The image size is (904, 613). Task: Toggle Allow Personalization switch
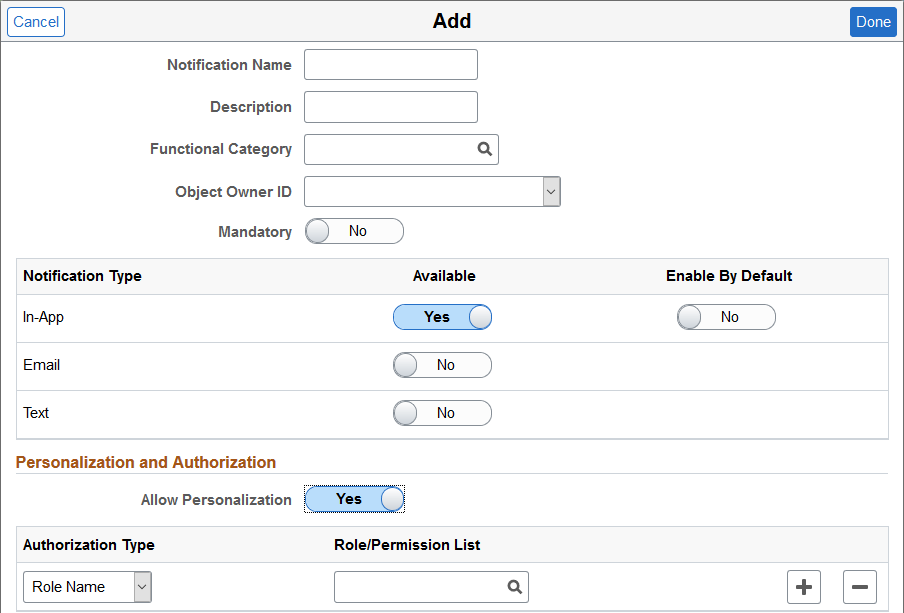354,499
